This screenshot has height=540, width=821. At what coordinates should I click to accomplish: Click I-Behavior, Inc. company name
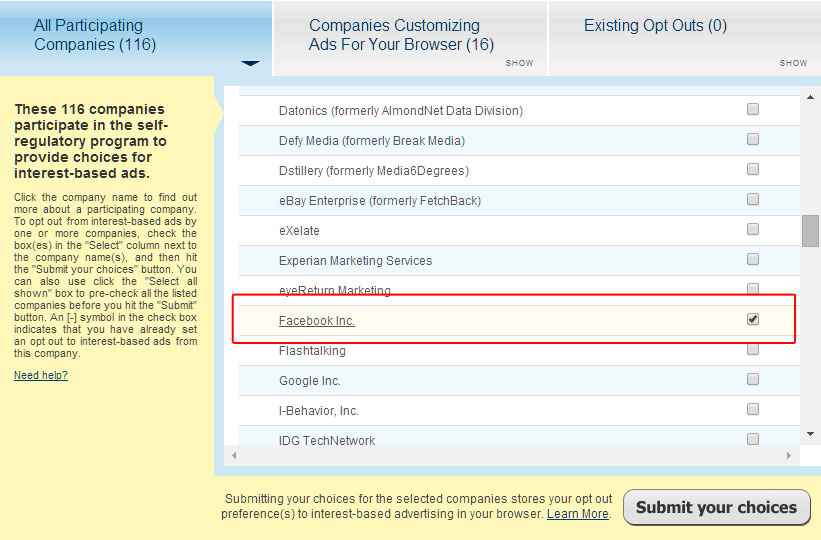(318, 411)
